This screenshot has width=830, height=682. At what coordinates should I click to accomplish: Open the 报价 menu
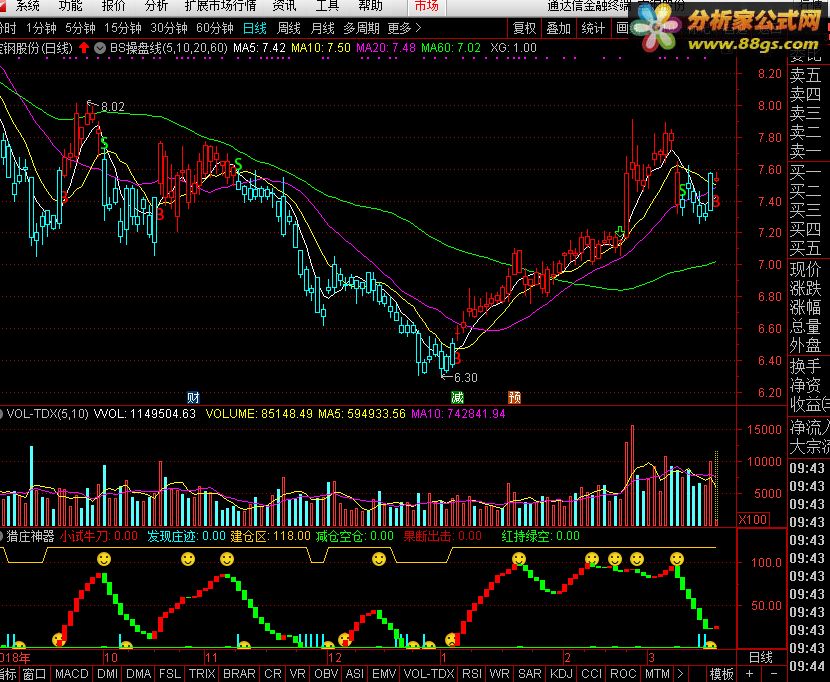(113, 6)
